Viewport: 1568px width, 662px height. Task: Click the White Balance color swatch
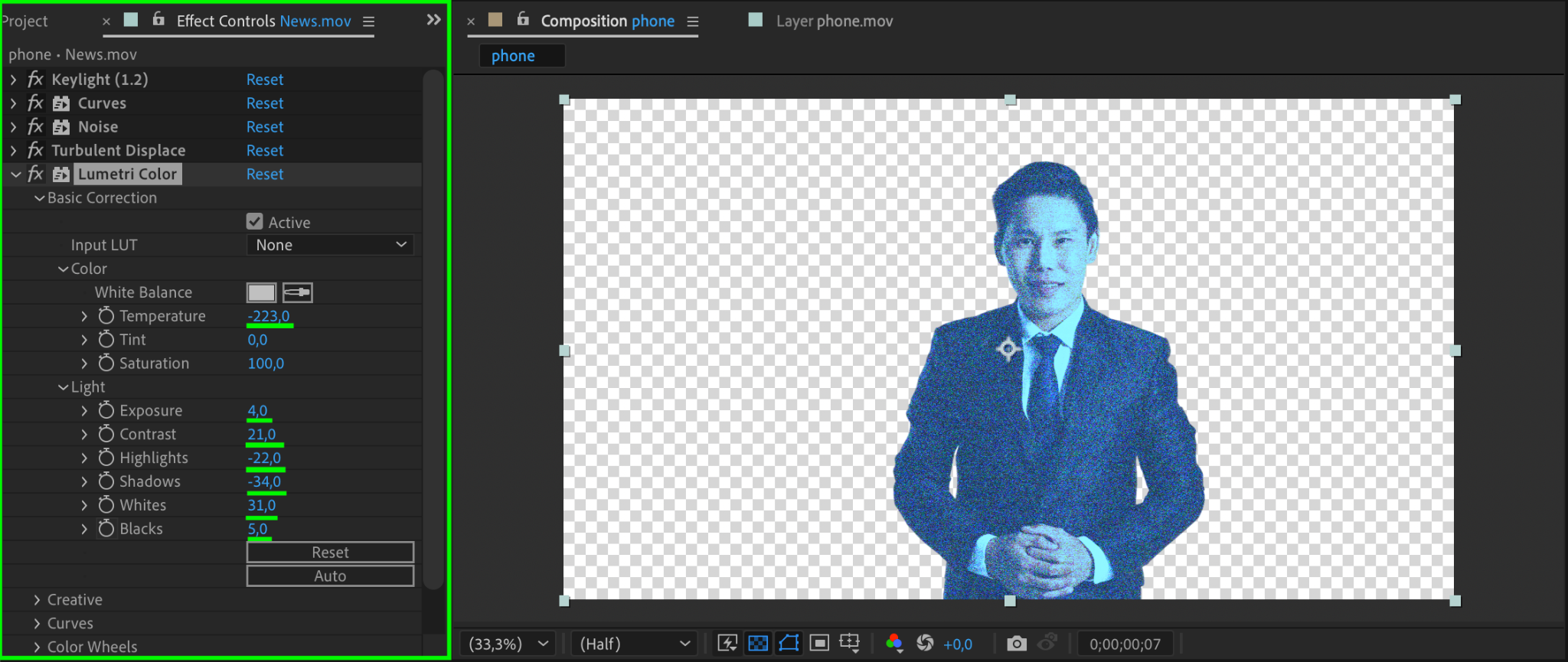click(x=261, y=292)
